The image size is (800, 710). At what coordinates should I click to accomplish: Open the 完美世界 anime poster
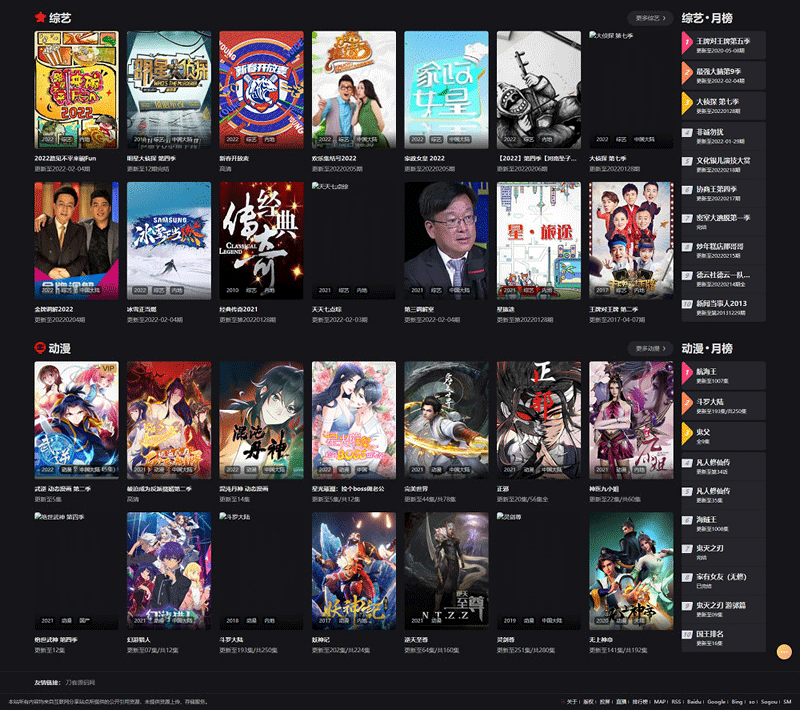(x=446, y=420)
